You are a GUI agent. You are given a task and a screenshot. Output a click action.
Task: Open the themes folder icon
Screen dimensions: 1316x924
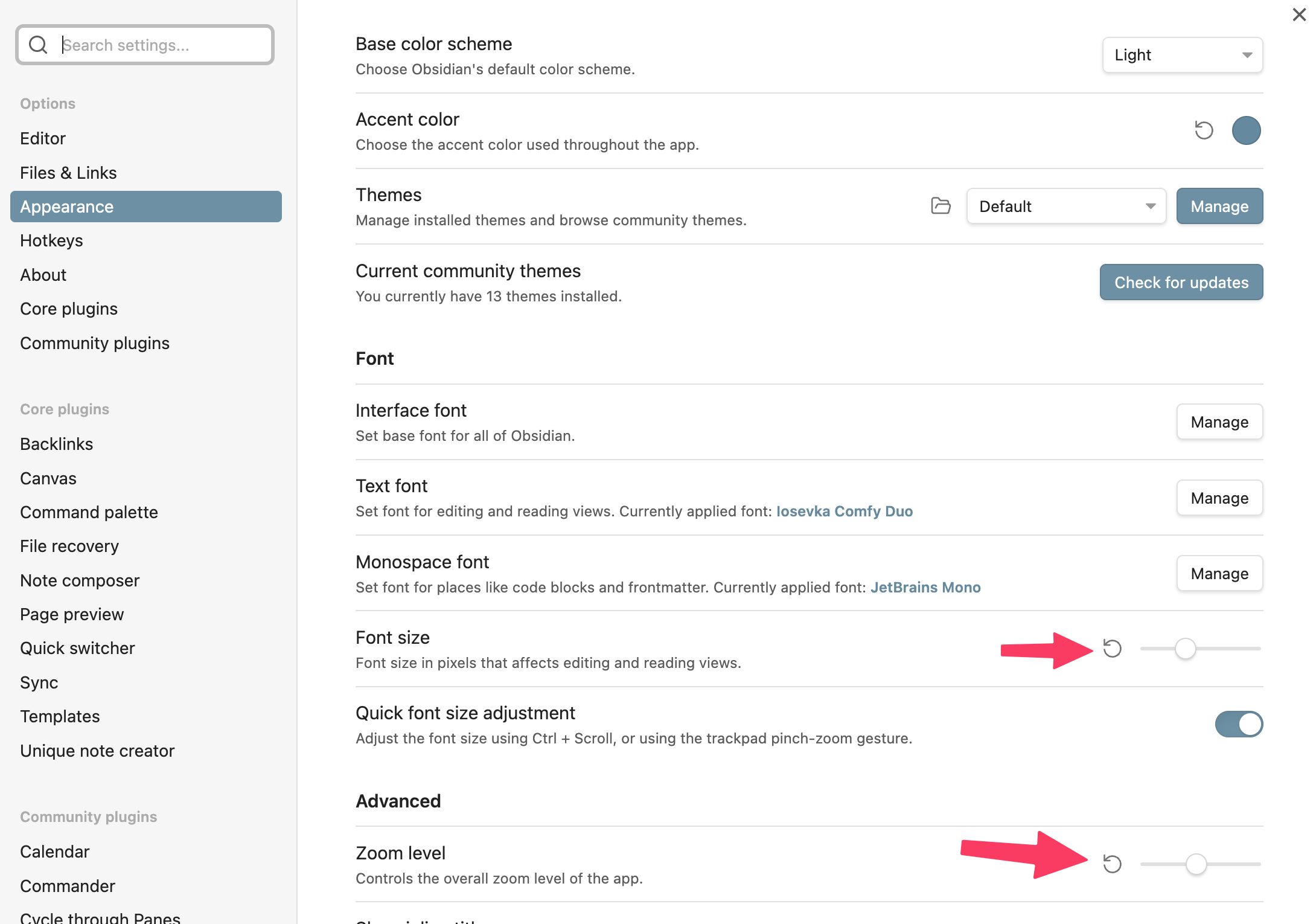[x=941, y=206]
